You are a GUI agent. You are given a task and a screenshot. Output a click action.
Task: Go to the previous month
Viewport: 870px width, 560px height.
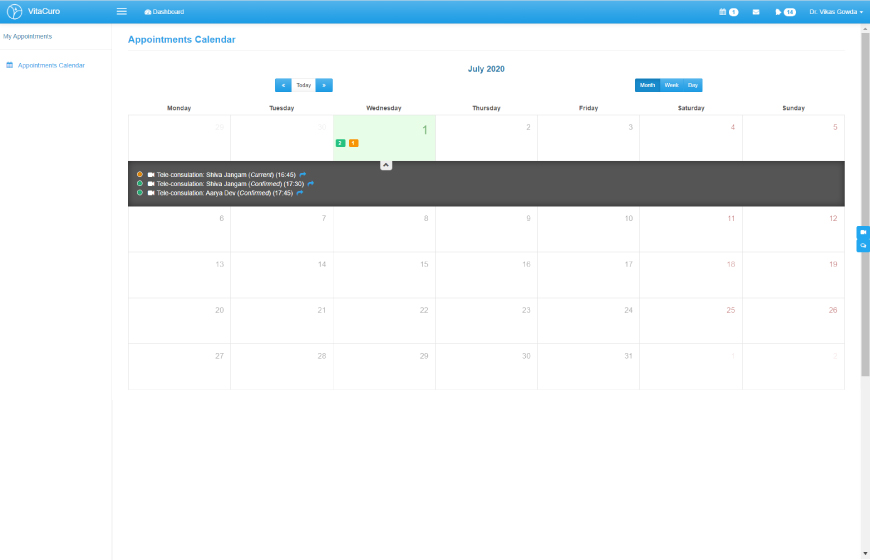283,85
